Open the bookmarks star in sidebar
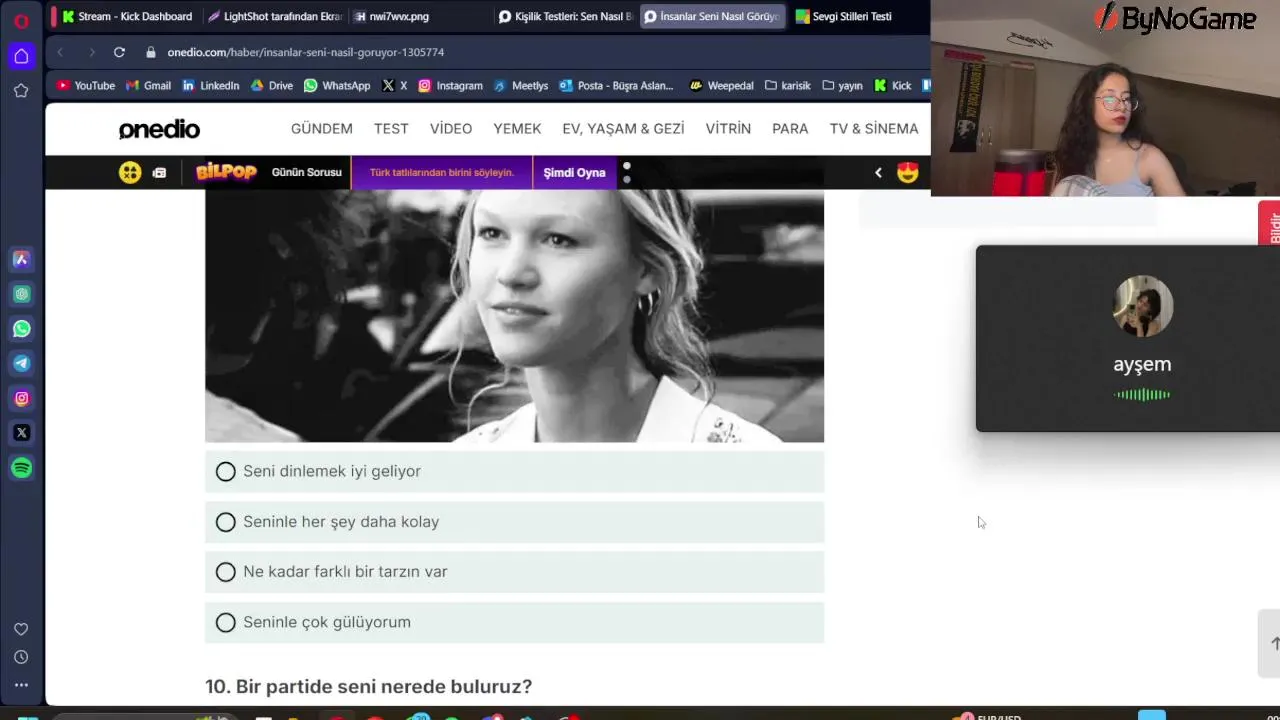 click(21, 91)
